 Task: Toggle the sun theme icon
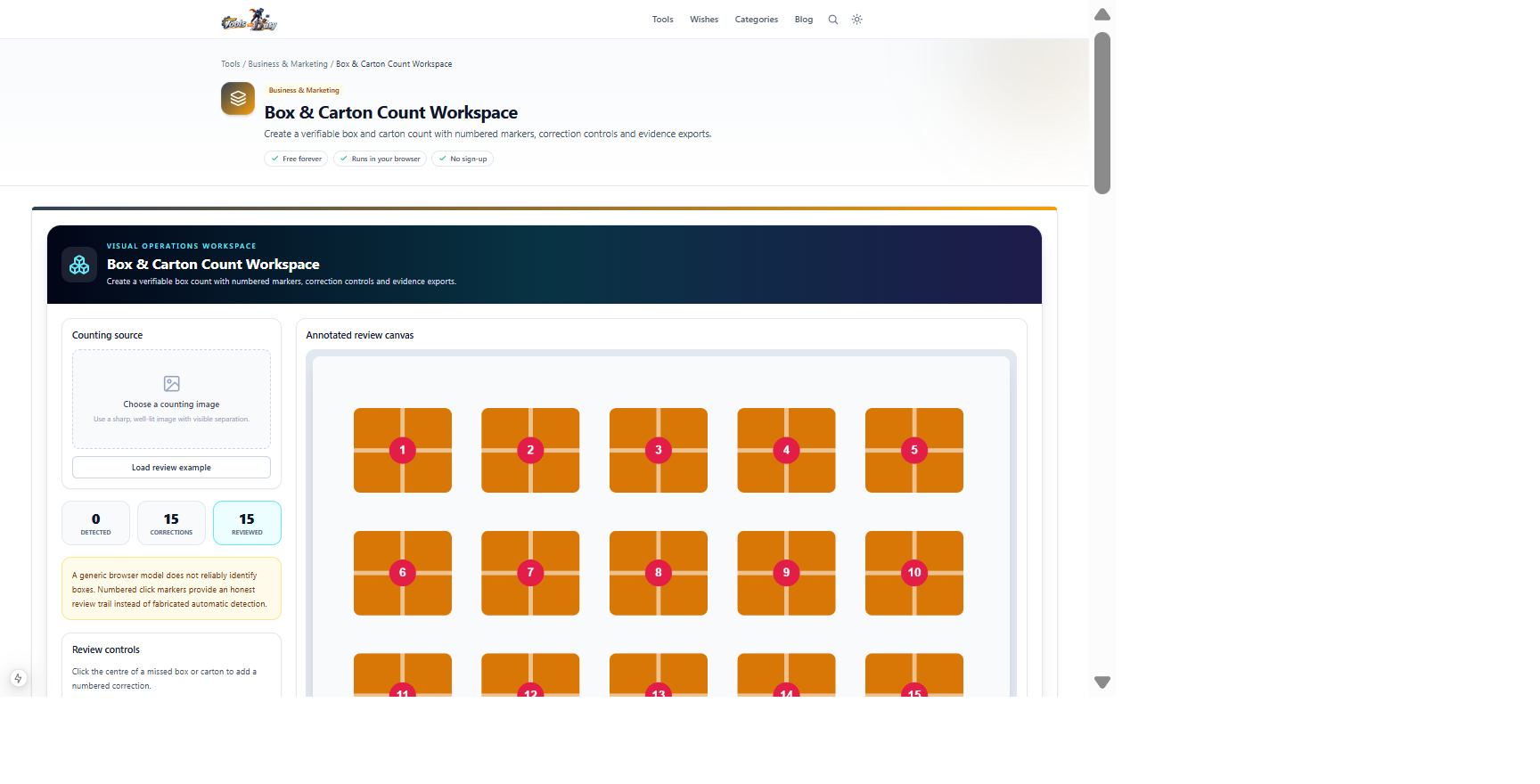tap(857, 20)
